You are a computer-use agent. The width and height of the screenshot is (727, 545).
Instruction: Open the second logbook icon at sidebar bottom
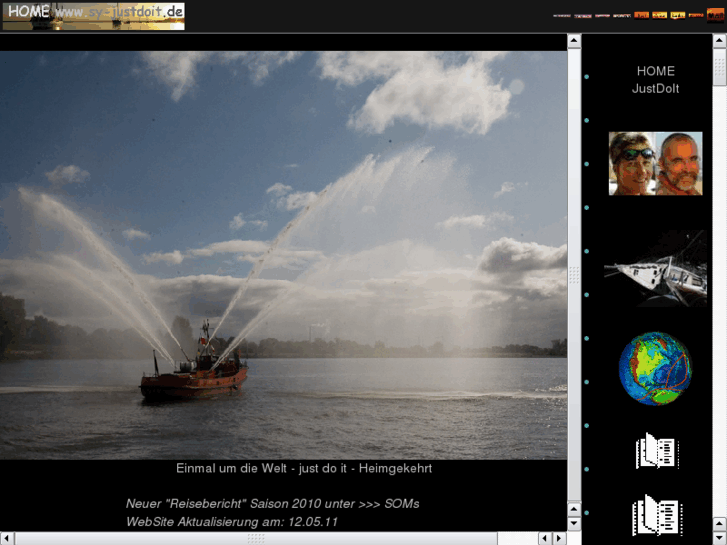[x=656, y=515]
